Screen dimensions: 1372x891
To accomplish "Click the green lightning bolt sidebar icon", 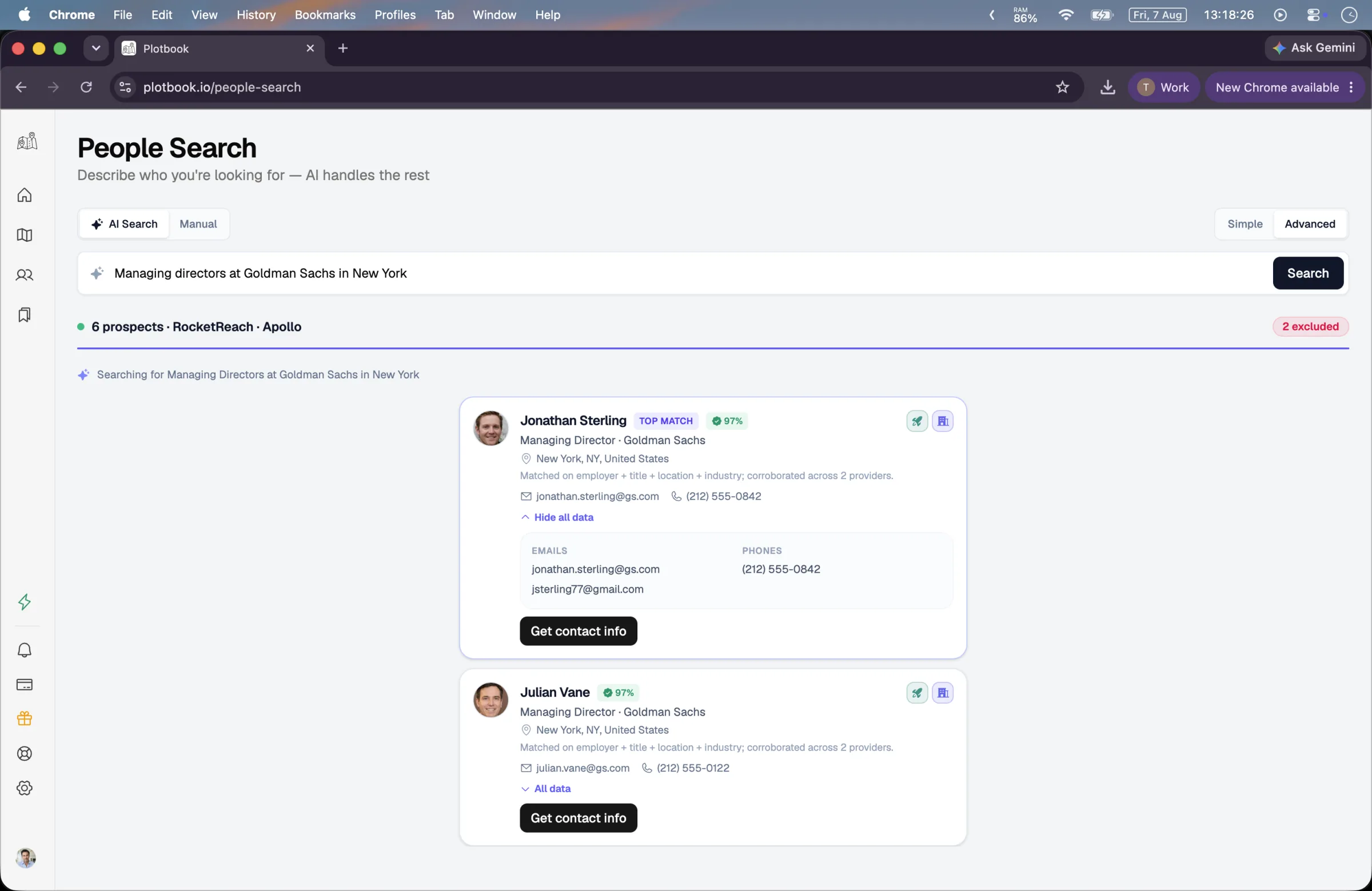I will 24,602.
